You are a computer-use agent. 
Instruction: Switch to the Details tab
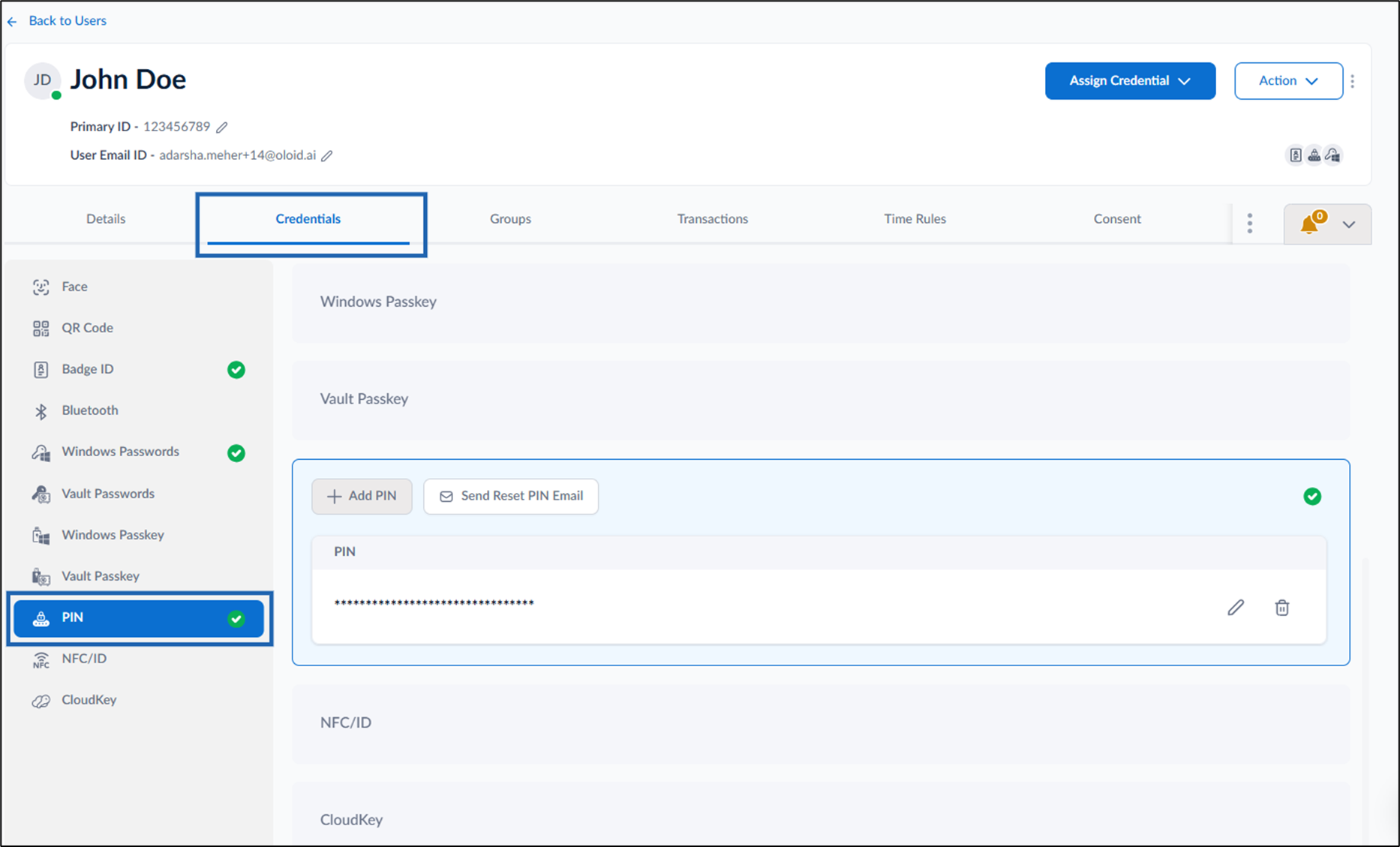pyautogui.click(x=106, y=219)
